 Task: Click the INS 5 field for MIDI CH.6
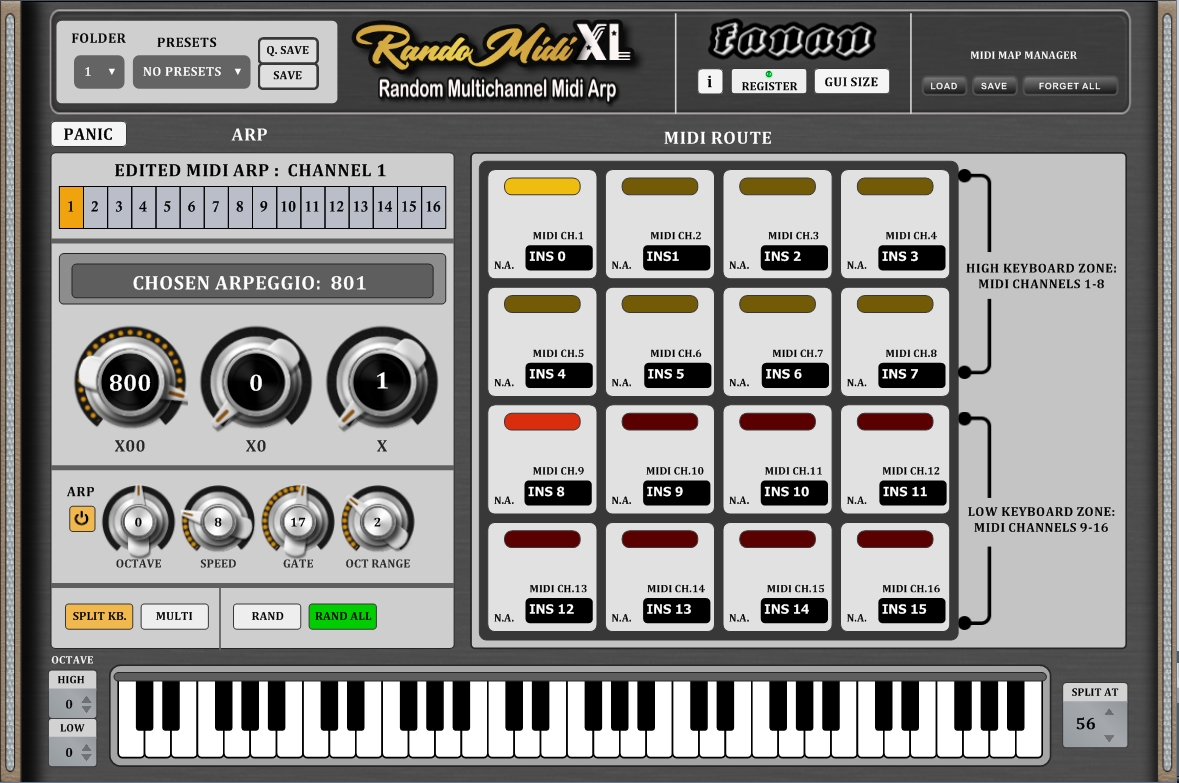tap(659, 374)
